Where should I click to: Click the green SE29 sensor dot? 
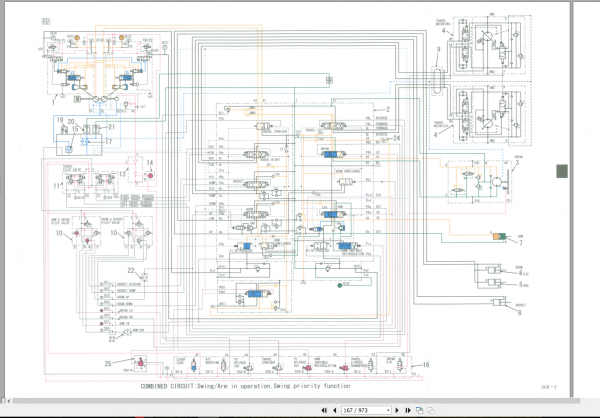339,285
